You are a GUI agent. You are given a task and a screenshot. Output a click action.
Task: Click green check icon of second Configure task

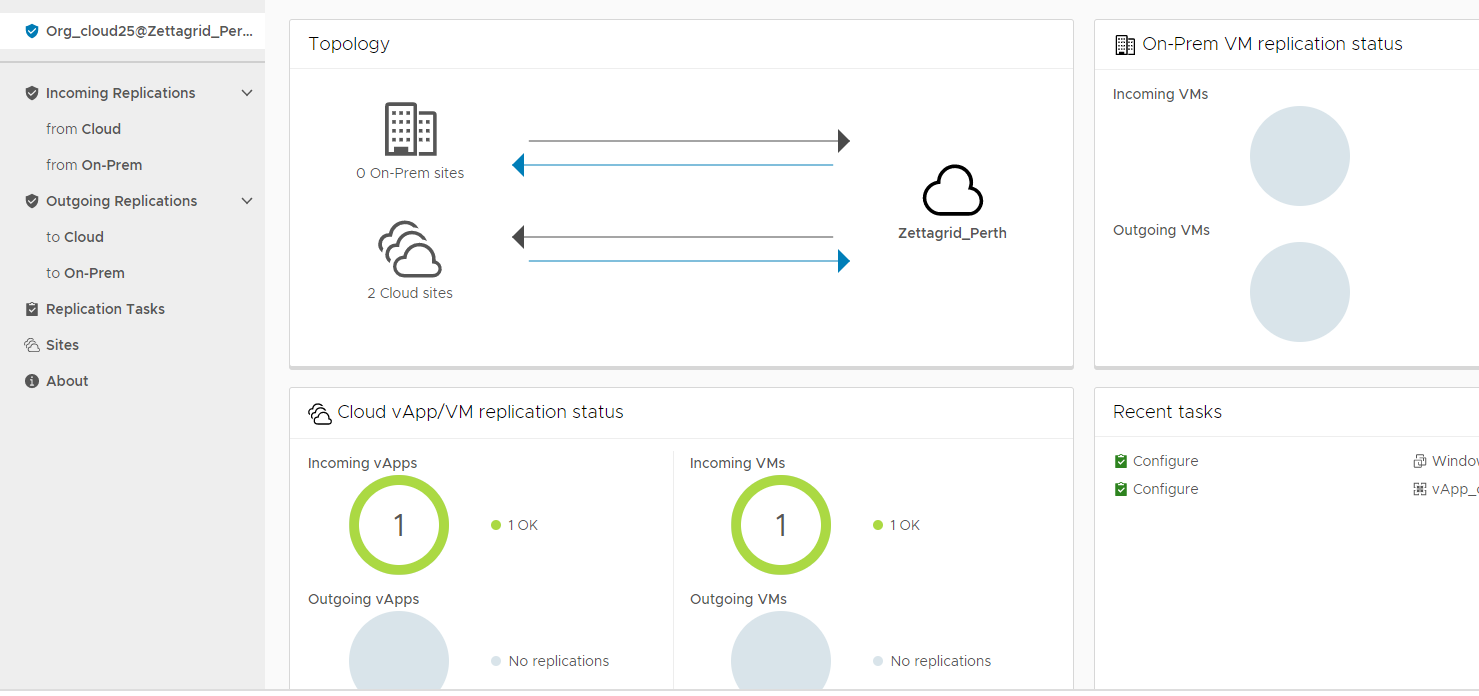(x=1121, y=489)
